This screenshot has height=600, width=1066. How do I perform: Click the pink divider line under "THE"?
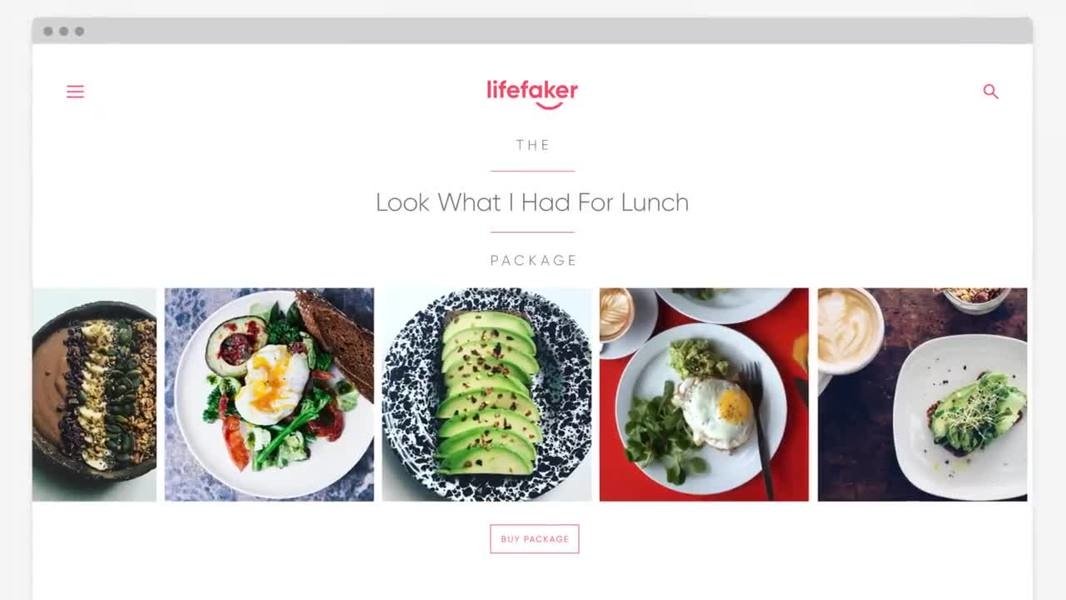tap(532, 171)
